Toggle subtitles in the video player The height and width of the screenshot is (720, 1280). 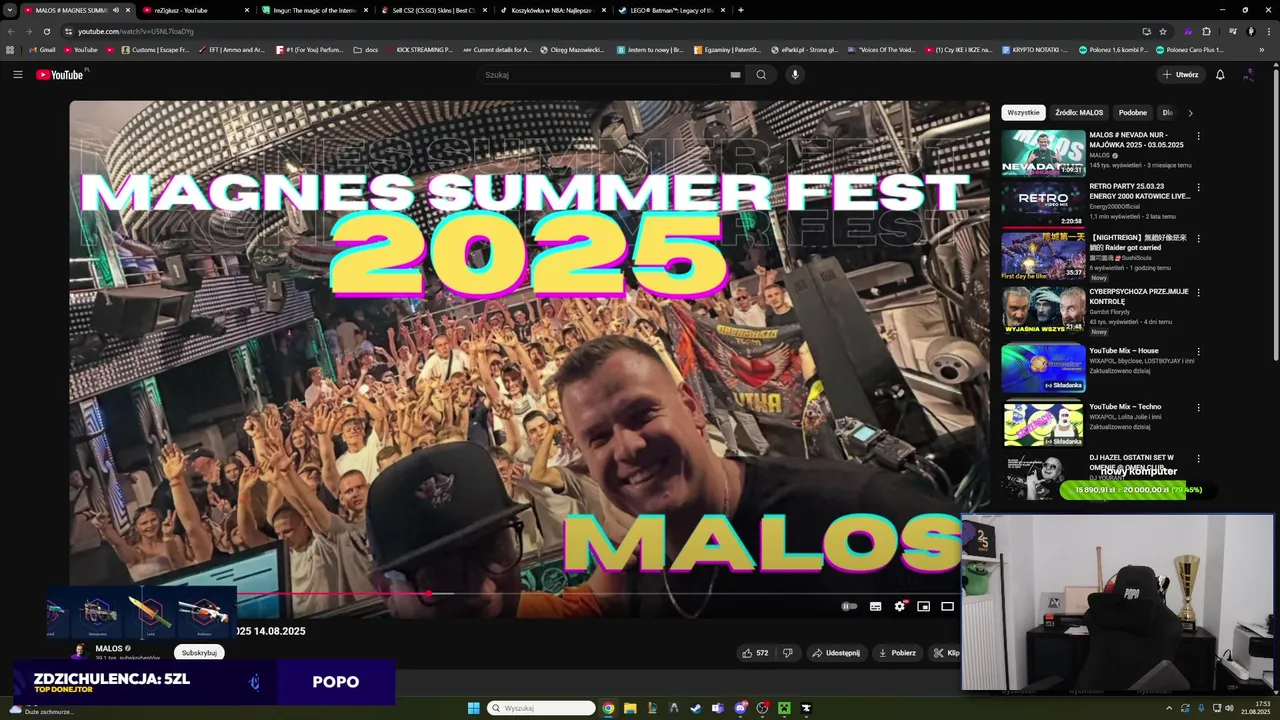pos(875,606)
